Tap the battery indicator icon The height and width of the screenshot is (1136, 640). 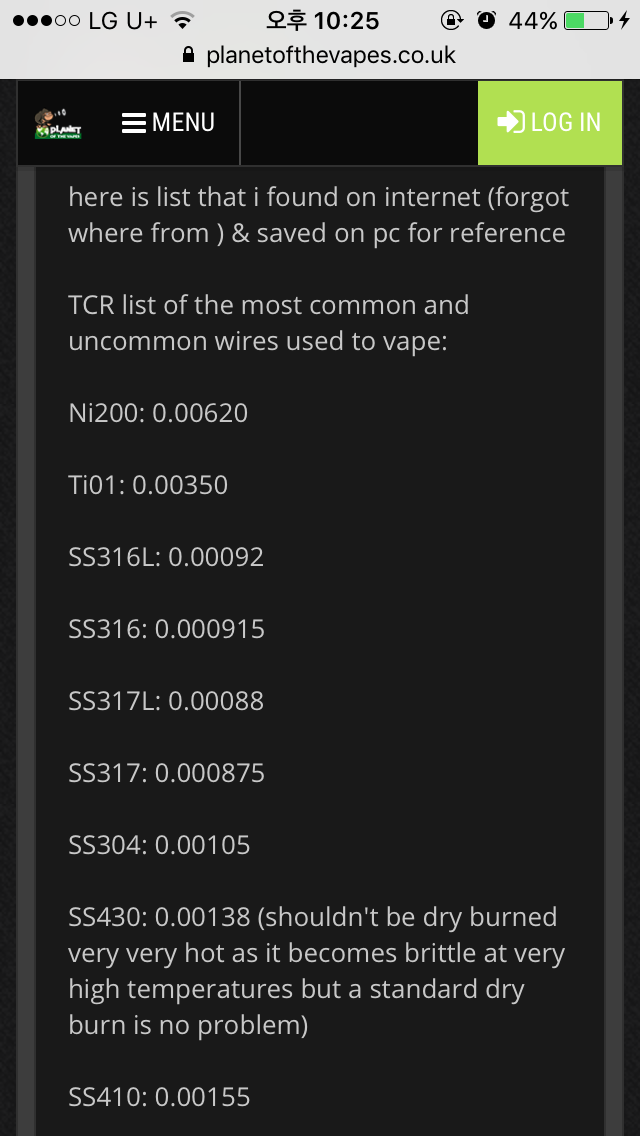587,21
